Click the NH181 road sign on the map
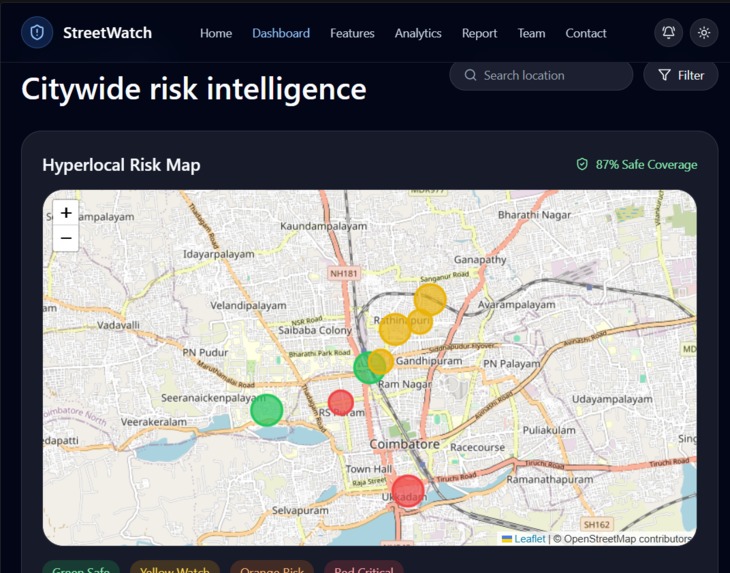Image resolution: width=730 pixels, height=573 pixels. pos(344,273)
